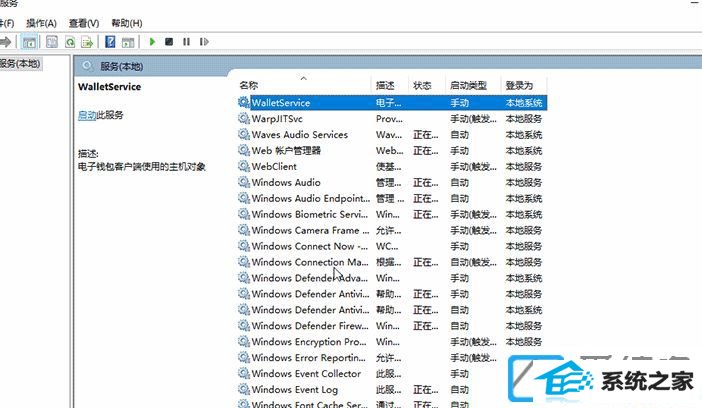Viewport: 702px width, 408px height.
Task: Click gear icon beside WarpJITSvc
Action: coord(244,118)
